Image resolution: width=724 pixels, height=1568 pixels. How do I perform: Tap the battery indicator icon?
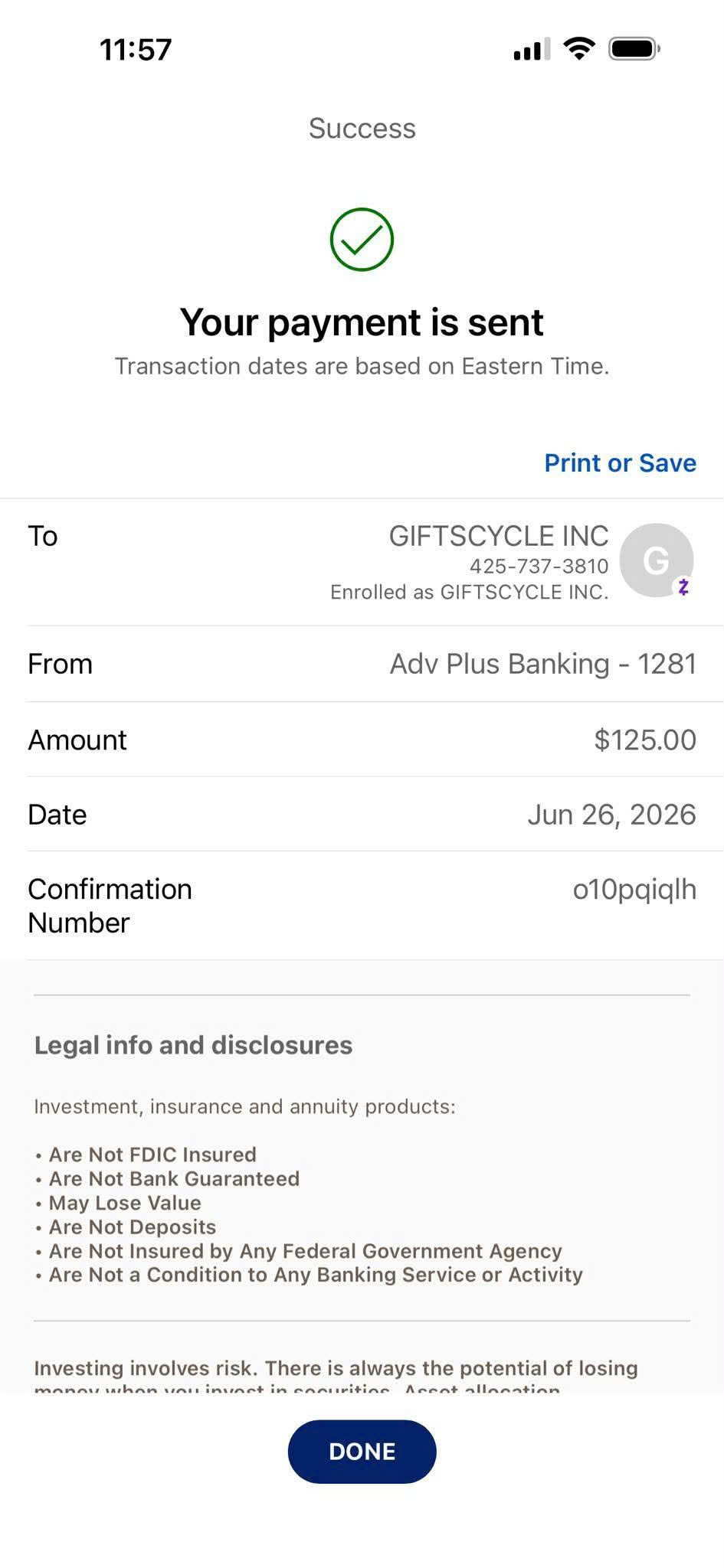[634, 49]
